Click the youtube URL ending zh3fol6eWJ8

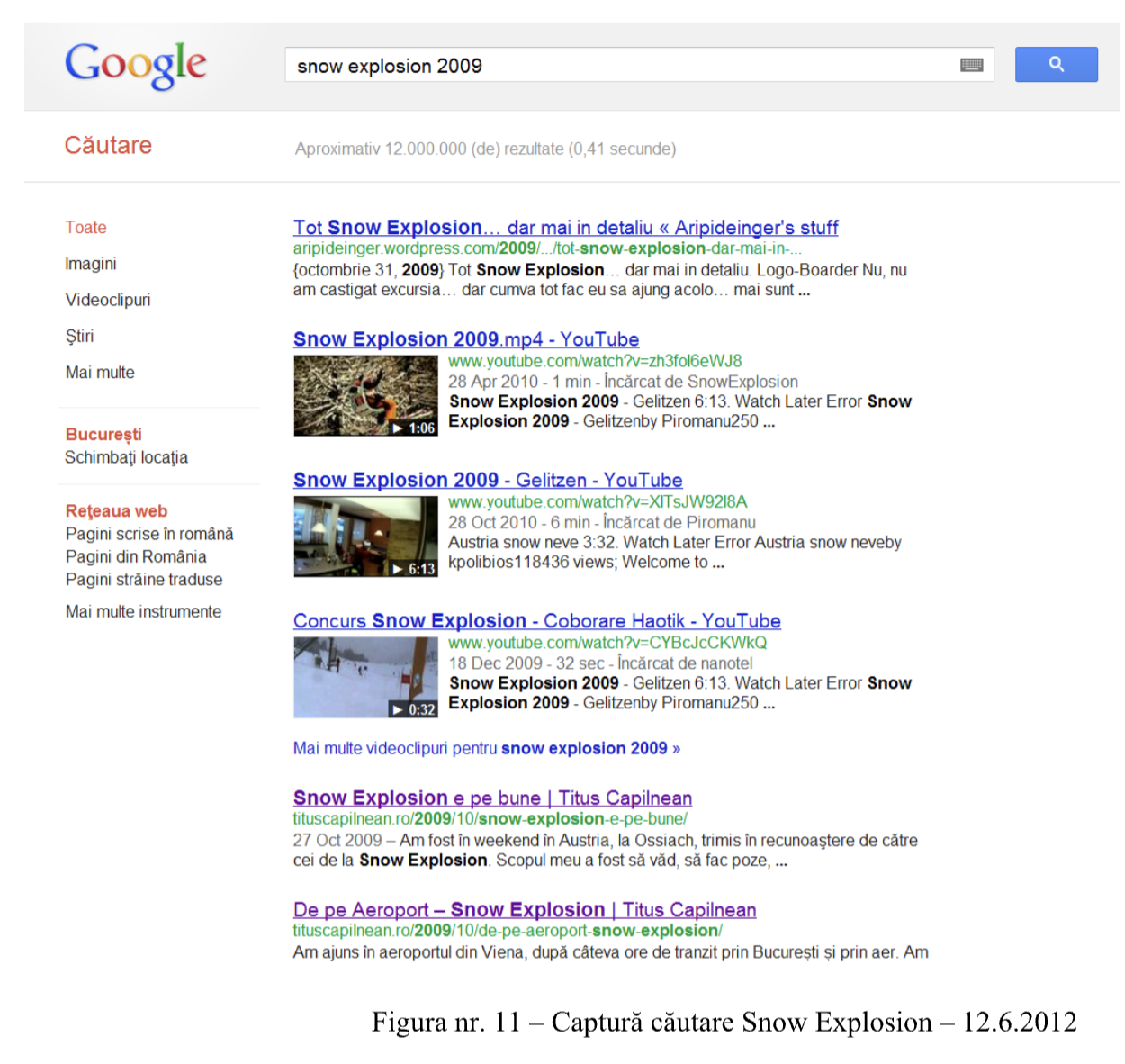pyautogui.click(x=595, y=361)
